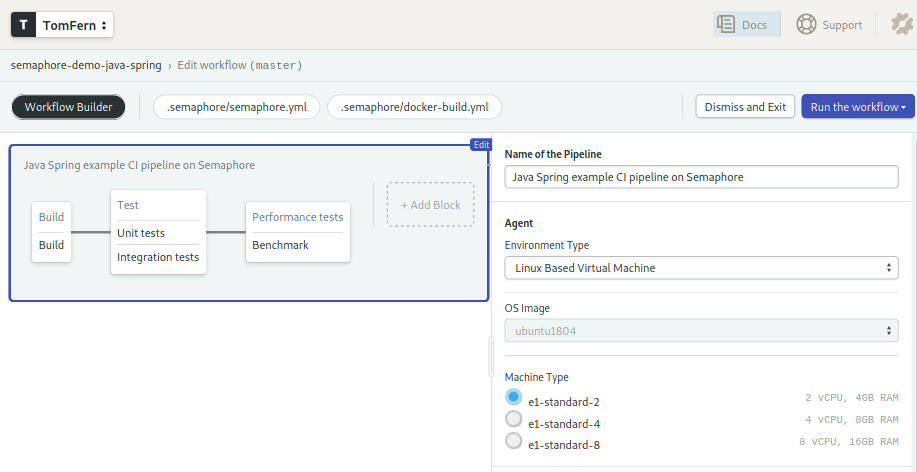The height and width of the screenshot is (472, 917).
Task: Switch to .semaphore/semaphore.yml tab
Action: point(237,107)
